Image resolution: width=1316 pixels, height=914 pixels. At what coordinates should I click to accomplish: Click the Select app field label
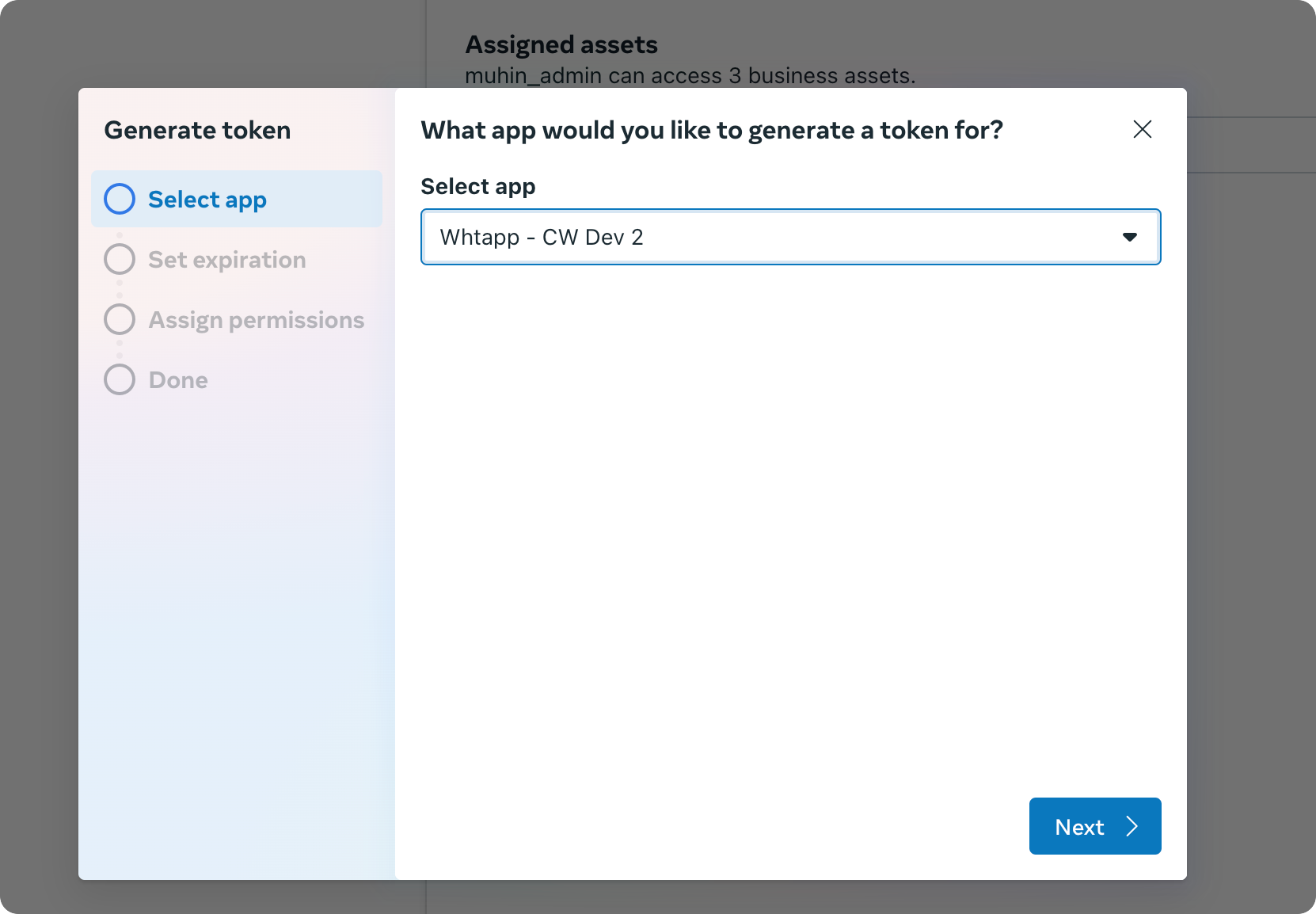pyautogui.click(x=478, y=186)
